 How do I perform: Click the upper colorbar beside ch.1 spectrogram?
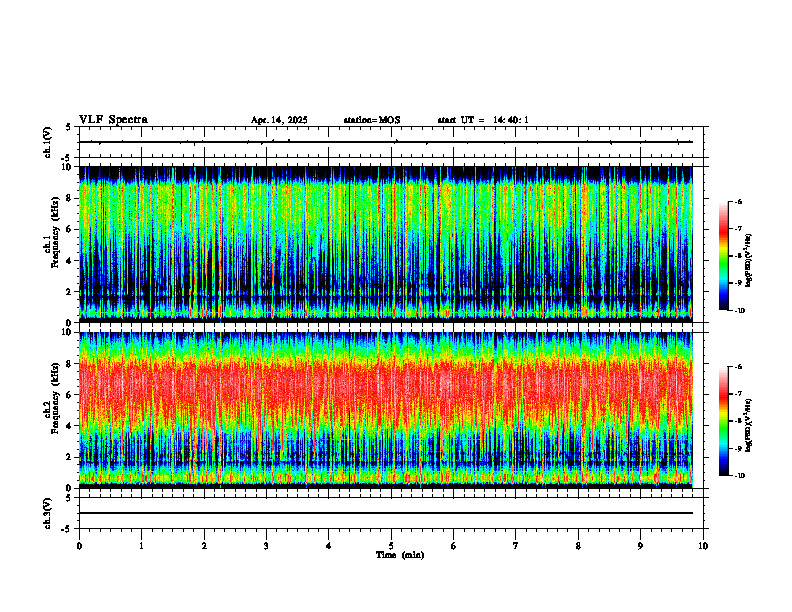click(724, 256)
